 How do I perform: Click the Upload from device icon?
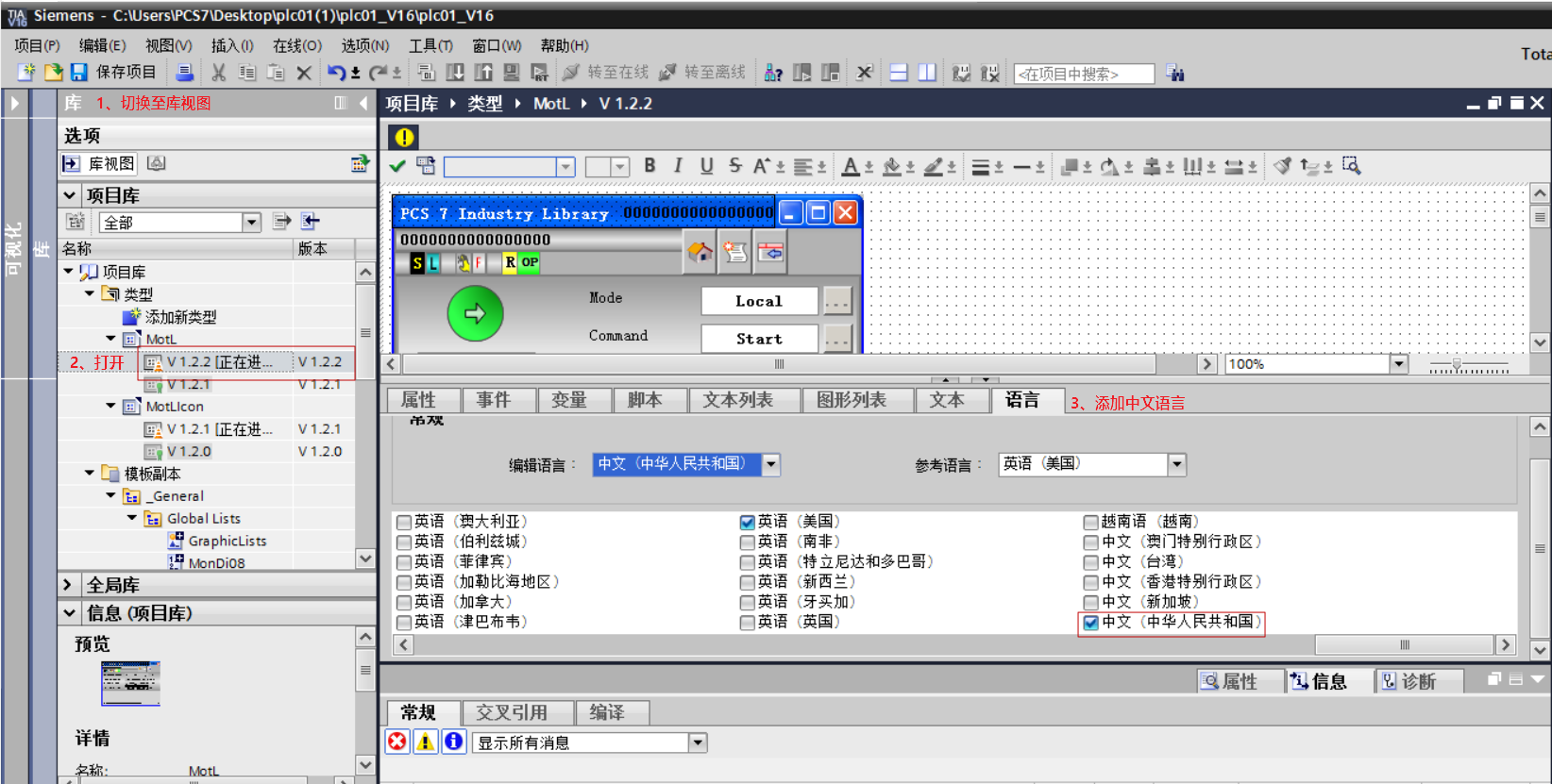(x=483, y=73)
